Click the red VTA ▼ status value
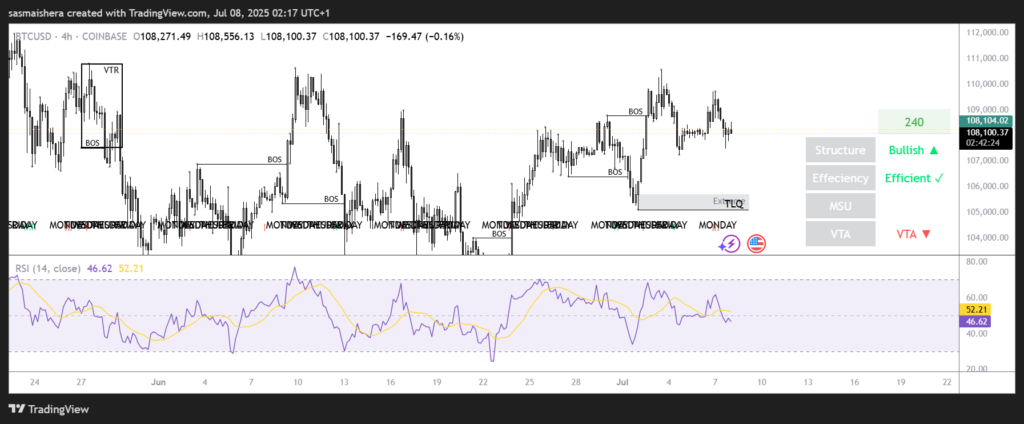Image resolution: width=1024 pixels, height=424 pixels. click(914, 234)
